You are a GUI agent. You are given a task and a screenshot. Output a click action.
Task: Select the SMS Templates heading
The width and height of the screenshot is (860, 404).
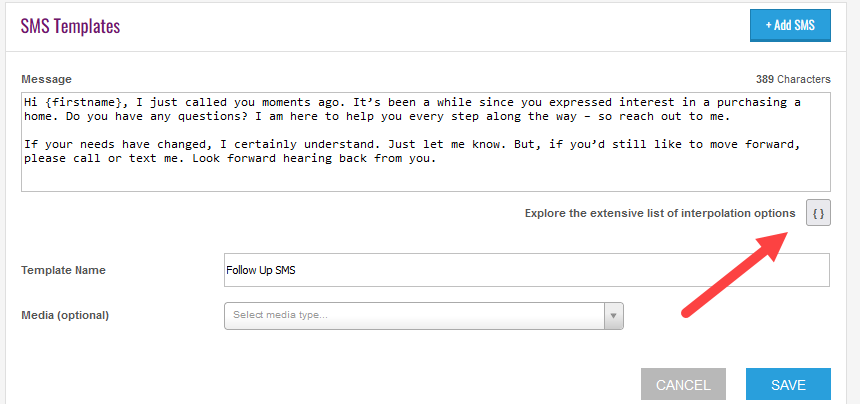pos(70,26)
